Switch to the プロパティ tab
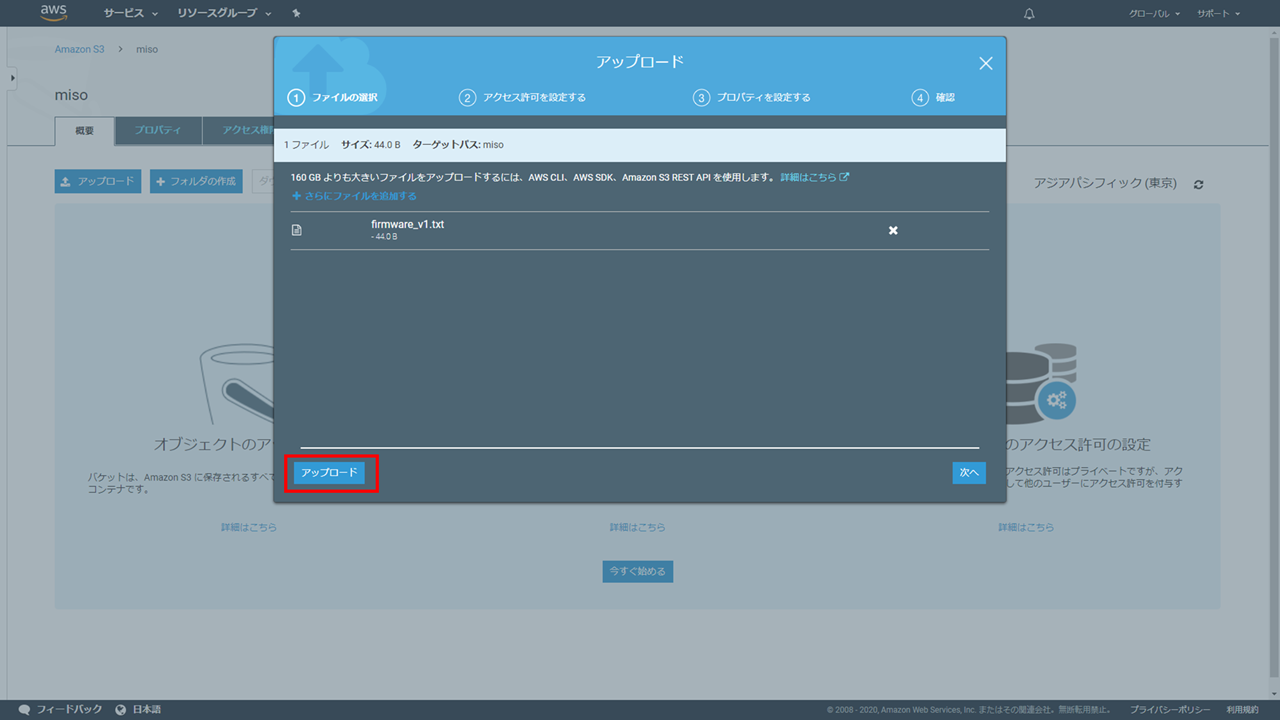This screenshot has height=720, width=1280. tap(158, 131)
